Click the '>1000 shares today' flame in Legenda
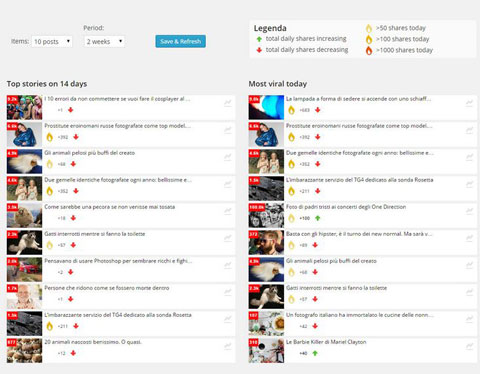480x374 pixels. coord(369,50)
